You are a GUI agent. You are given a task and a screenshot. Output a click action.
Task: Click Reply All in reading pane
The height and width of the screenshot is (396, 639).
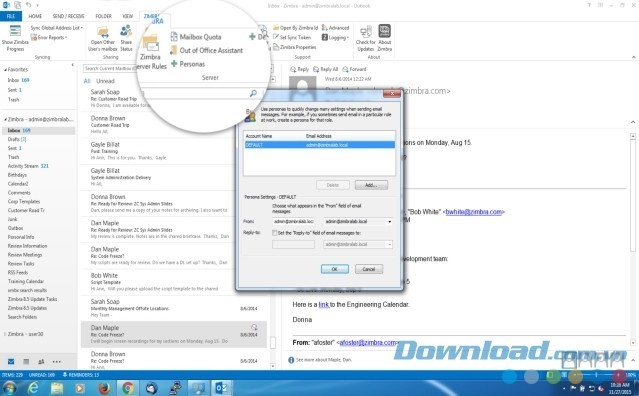click(x=326, y=69)
